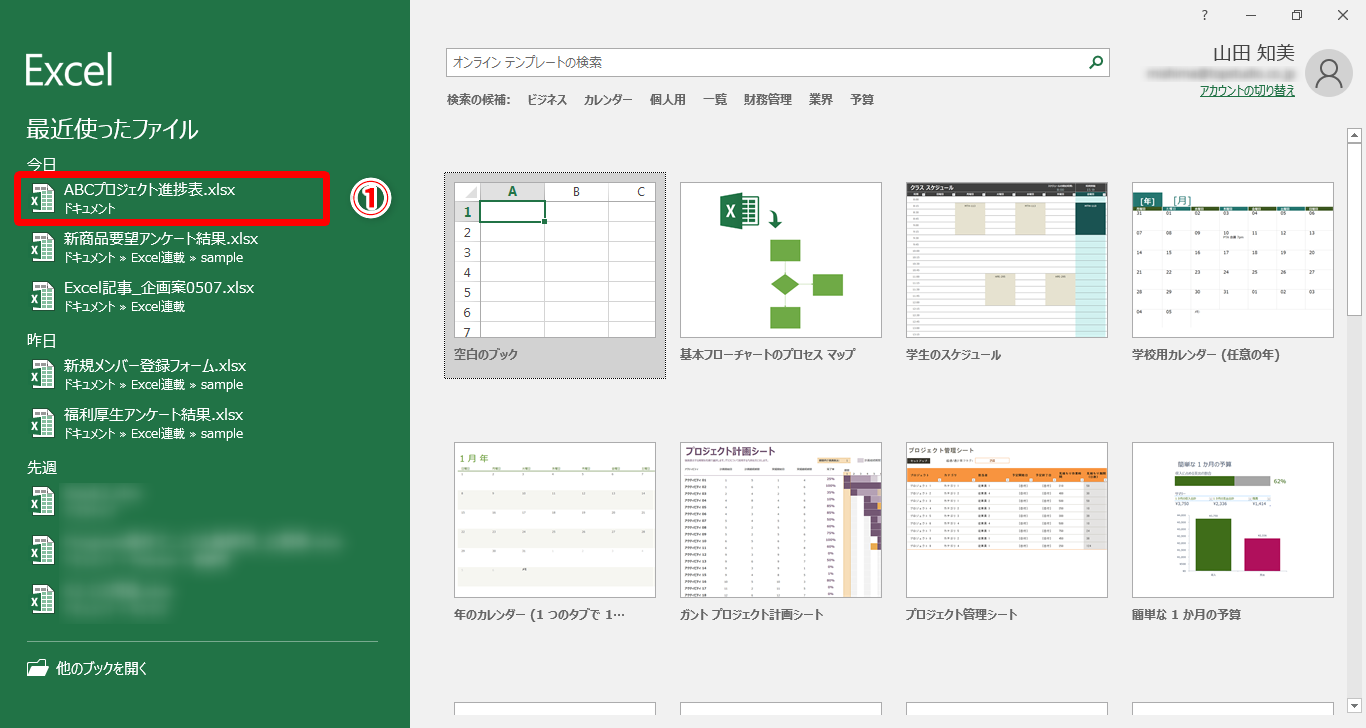Image resolution: width=1366 pixels, height=728 pixels.
Task: Select the 財務管理 search suggestion
Action: 768,100
